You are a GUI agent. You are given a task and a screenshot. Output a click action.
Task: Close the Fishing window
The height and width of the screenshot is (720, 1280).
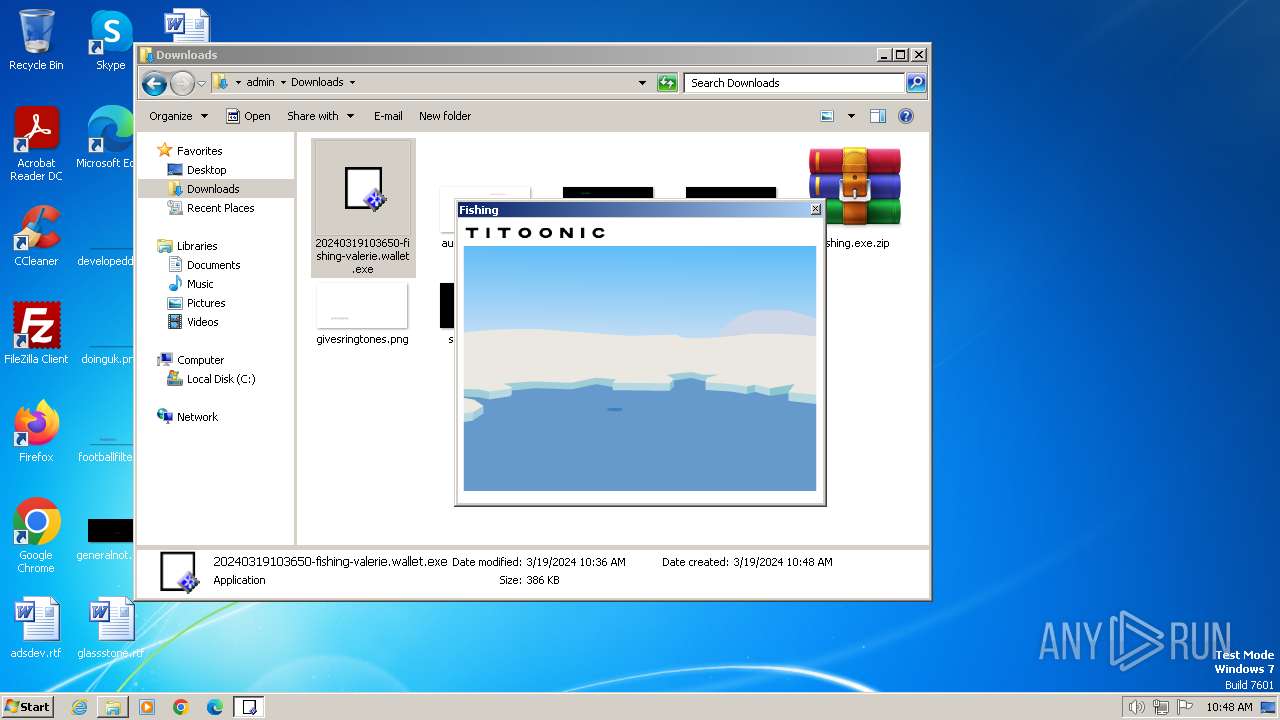[x=815, y=210]
